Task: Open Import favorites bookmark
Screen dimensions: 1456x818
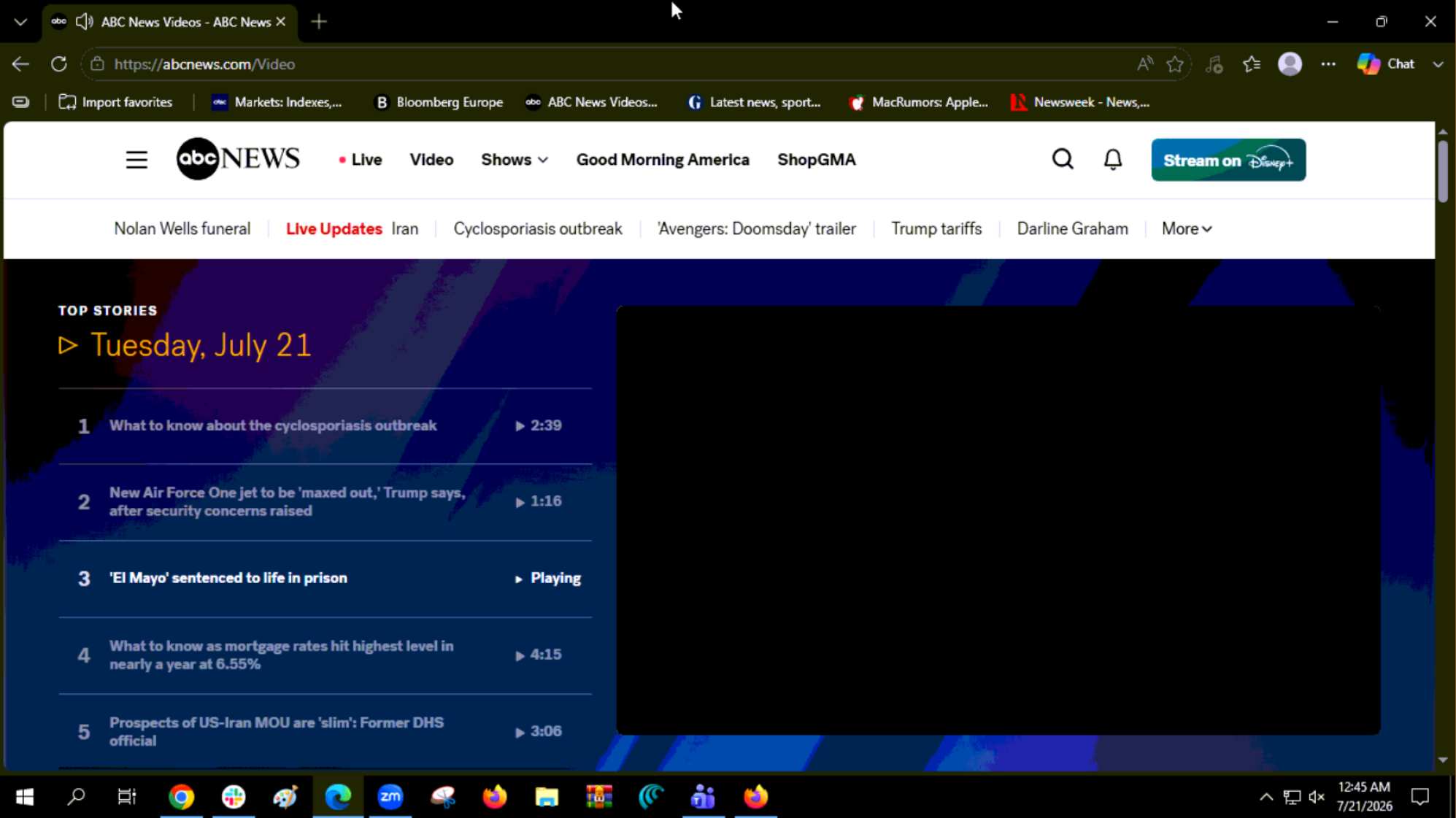Action: pos(116,103)
